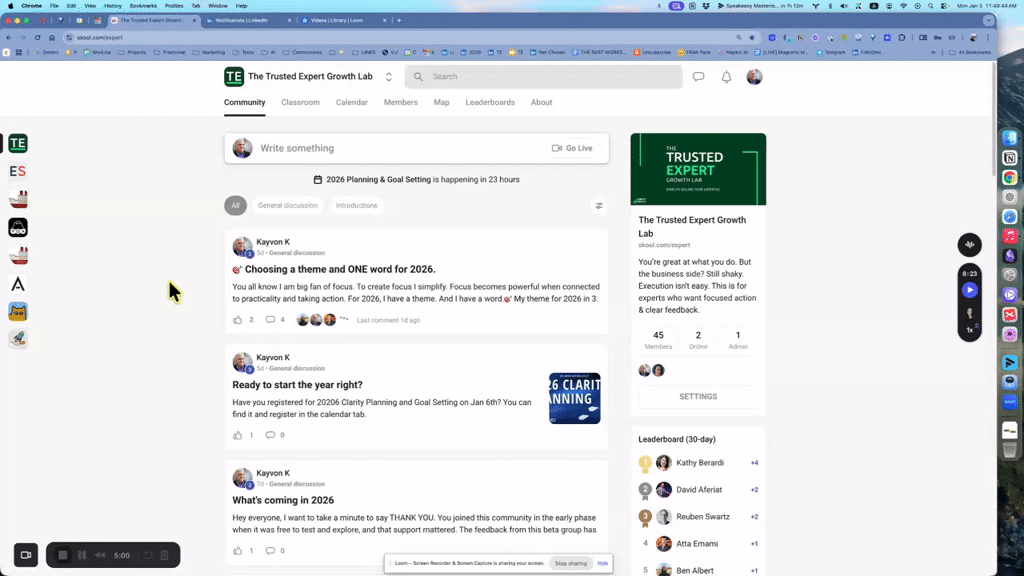
Task: Open the Map tab
Action: pyautogui.click(x=441, y=103)
